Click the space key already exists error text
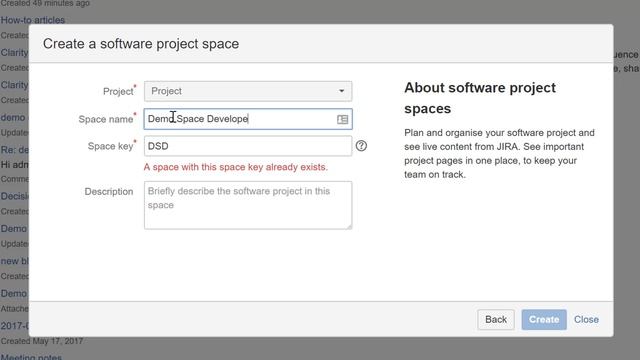Screen dimensions: 640x360 pos(236,167)
